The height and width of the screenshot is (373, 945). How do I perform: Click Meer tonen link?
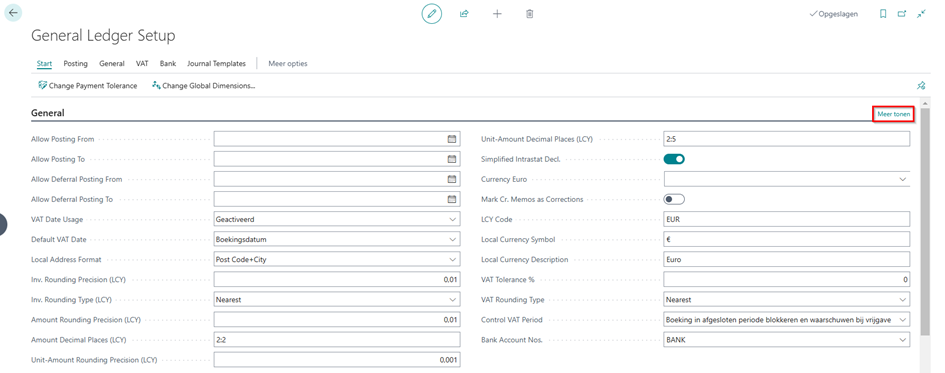pos(894,114)
